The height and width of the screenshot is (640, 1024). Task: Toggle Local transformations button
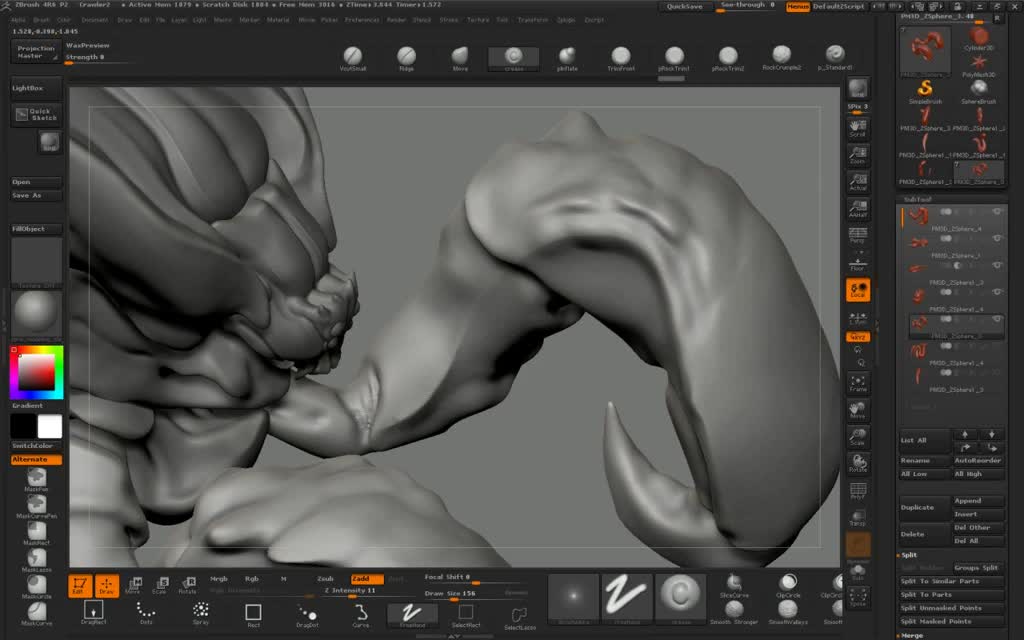(x=857, y=291)
